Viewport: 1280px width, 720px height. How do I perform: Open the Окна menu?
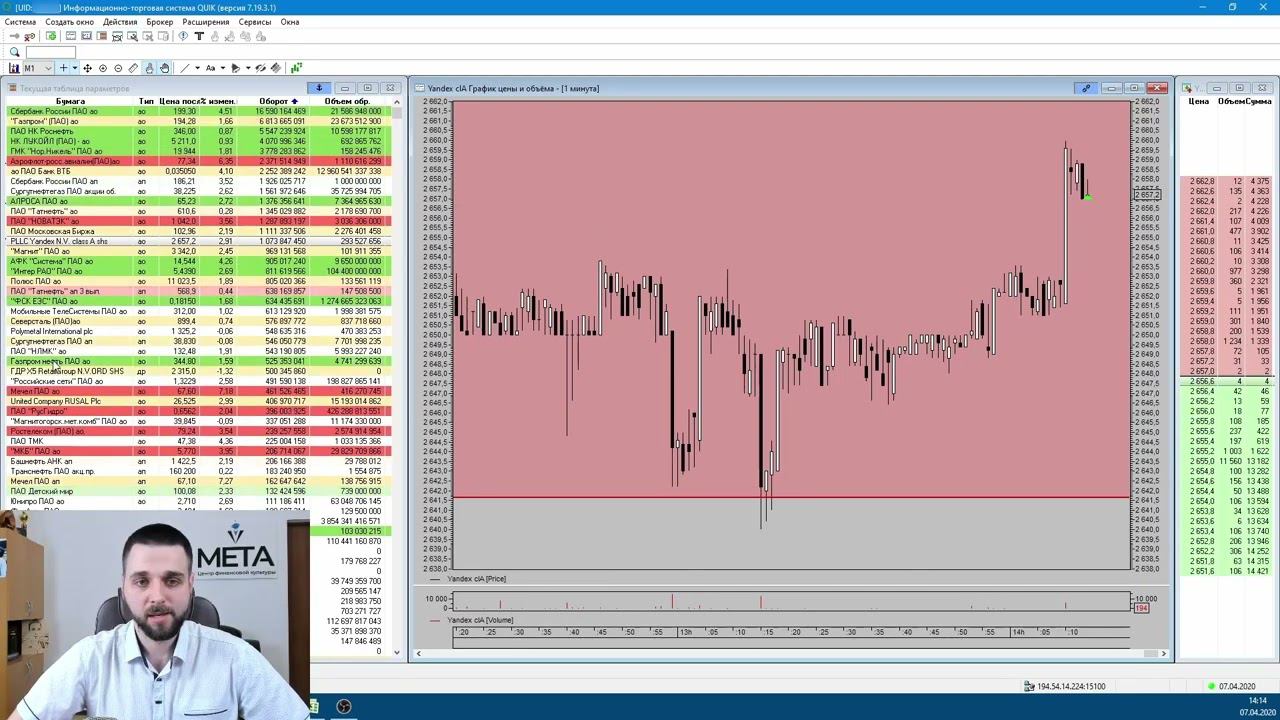click(290, 22)
